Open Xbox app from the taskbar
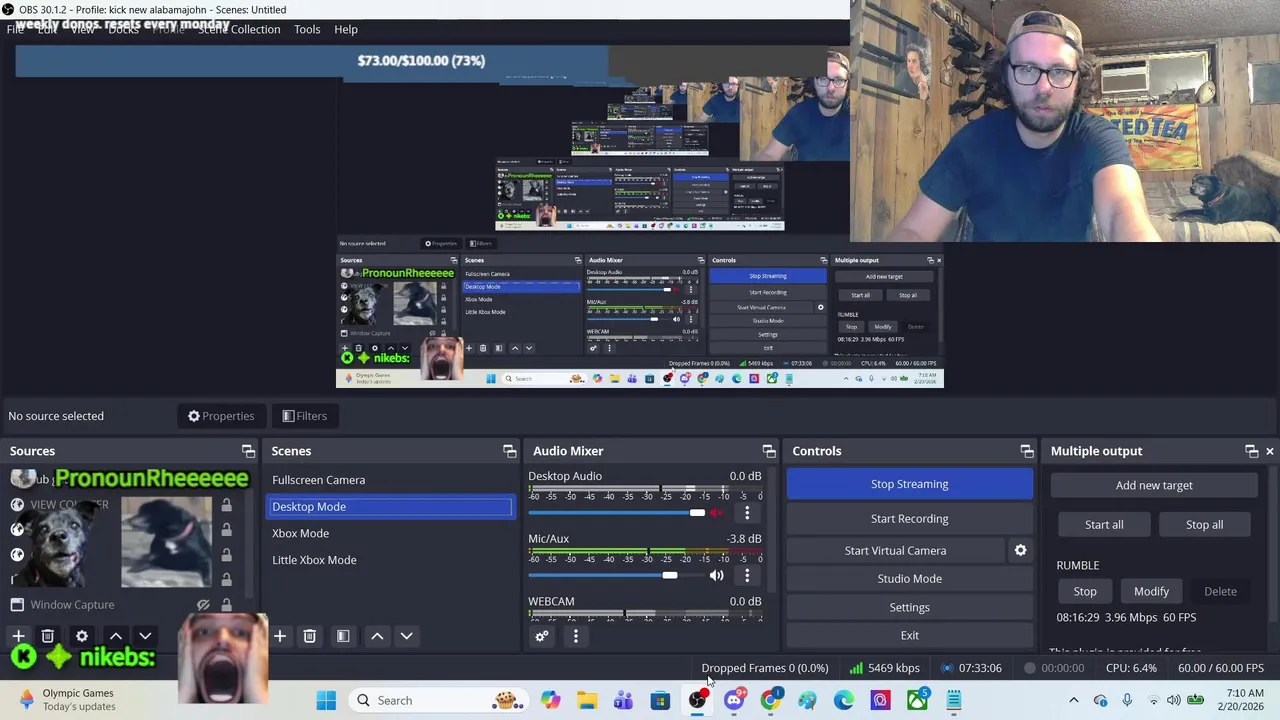 point(917,700)
